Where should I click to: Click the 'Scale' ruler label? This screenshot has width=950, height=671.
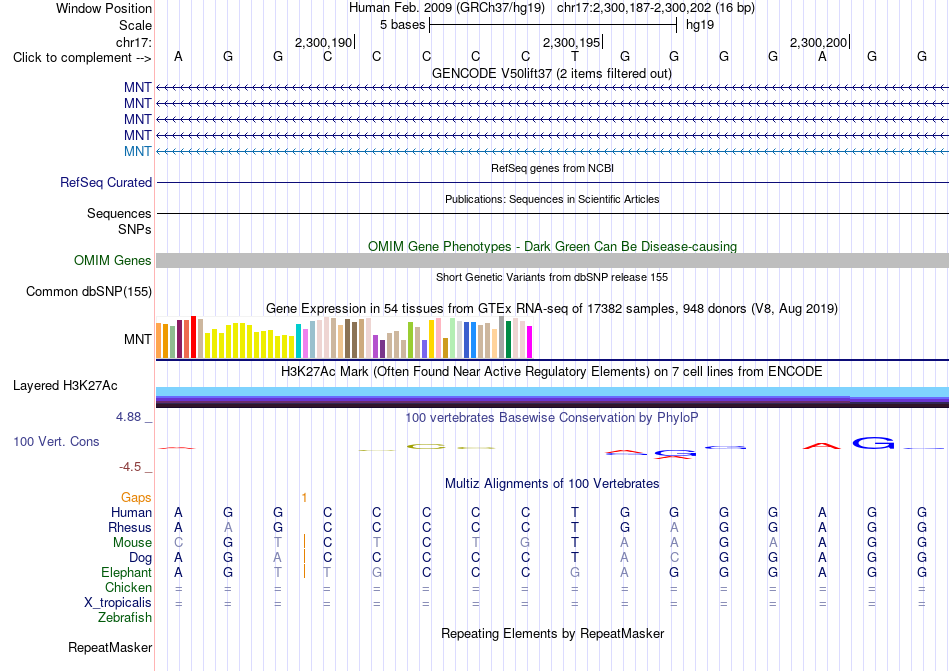click(135, 25)
